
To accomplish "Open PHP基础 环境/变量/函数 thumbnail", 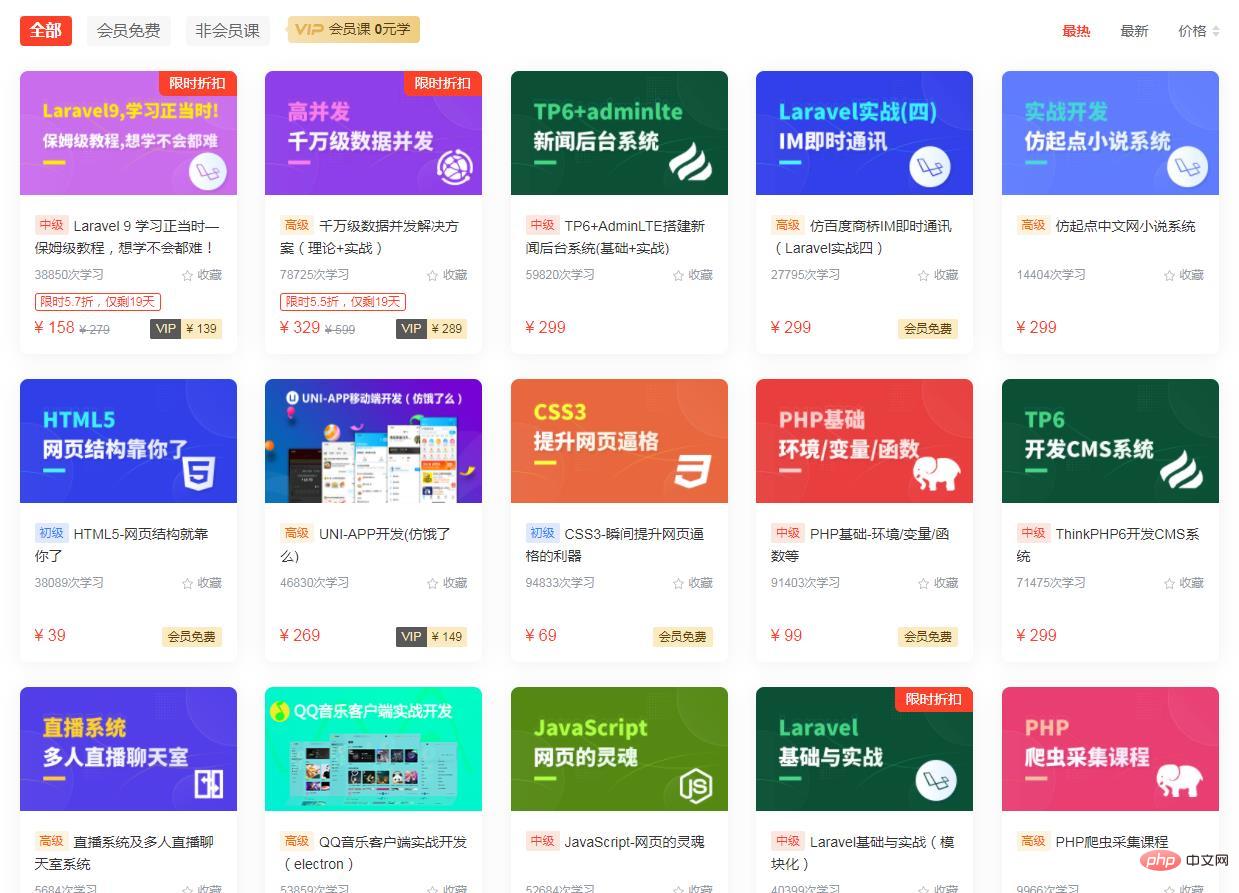I will [864, 441].
